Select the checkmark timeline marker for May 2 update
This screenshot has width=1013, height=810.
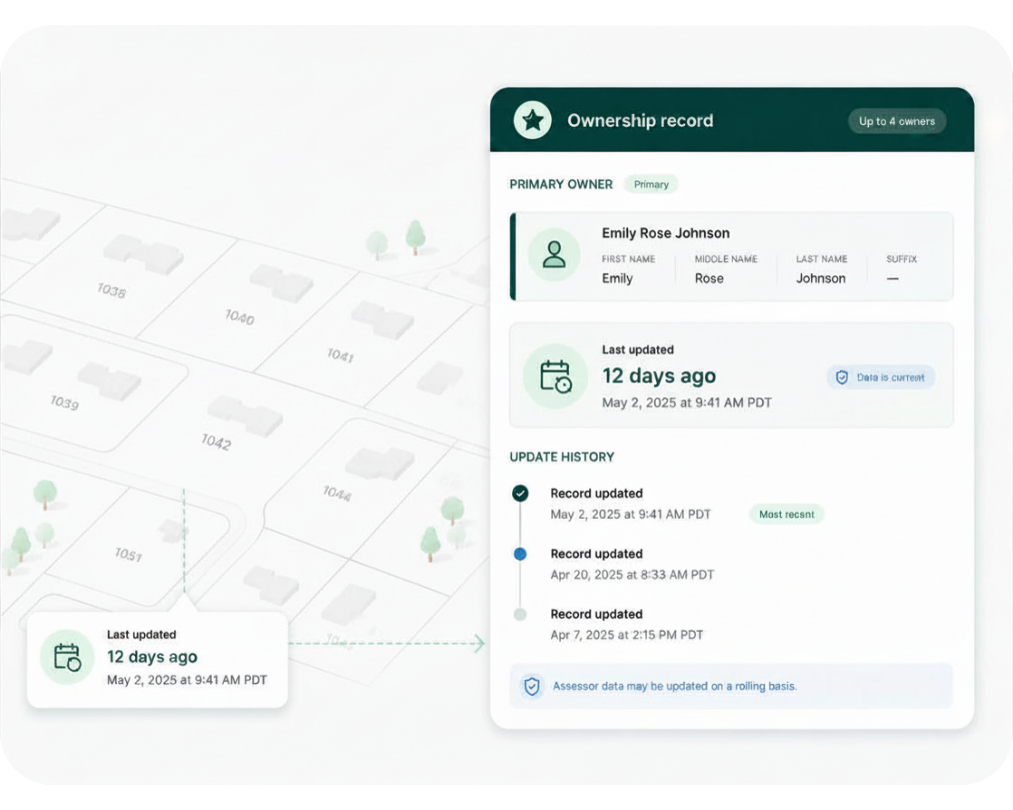click(x=520, y=493)
